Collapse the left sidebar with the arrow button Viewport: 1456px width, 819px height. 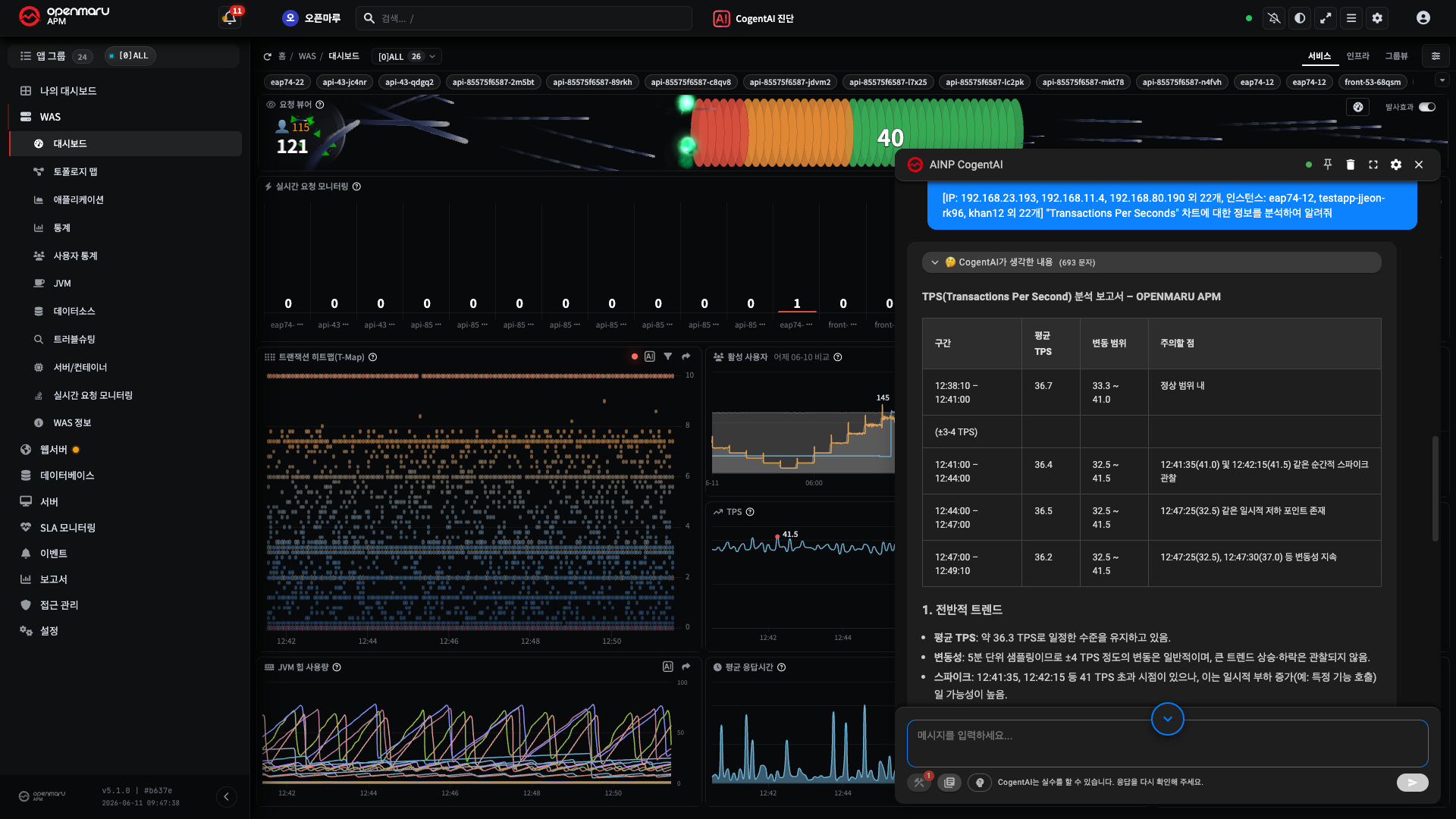point(226,796)
